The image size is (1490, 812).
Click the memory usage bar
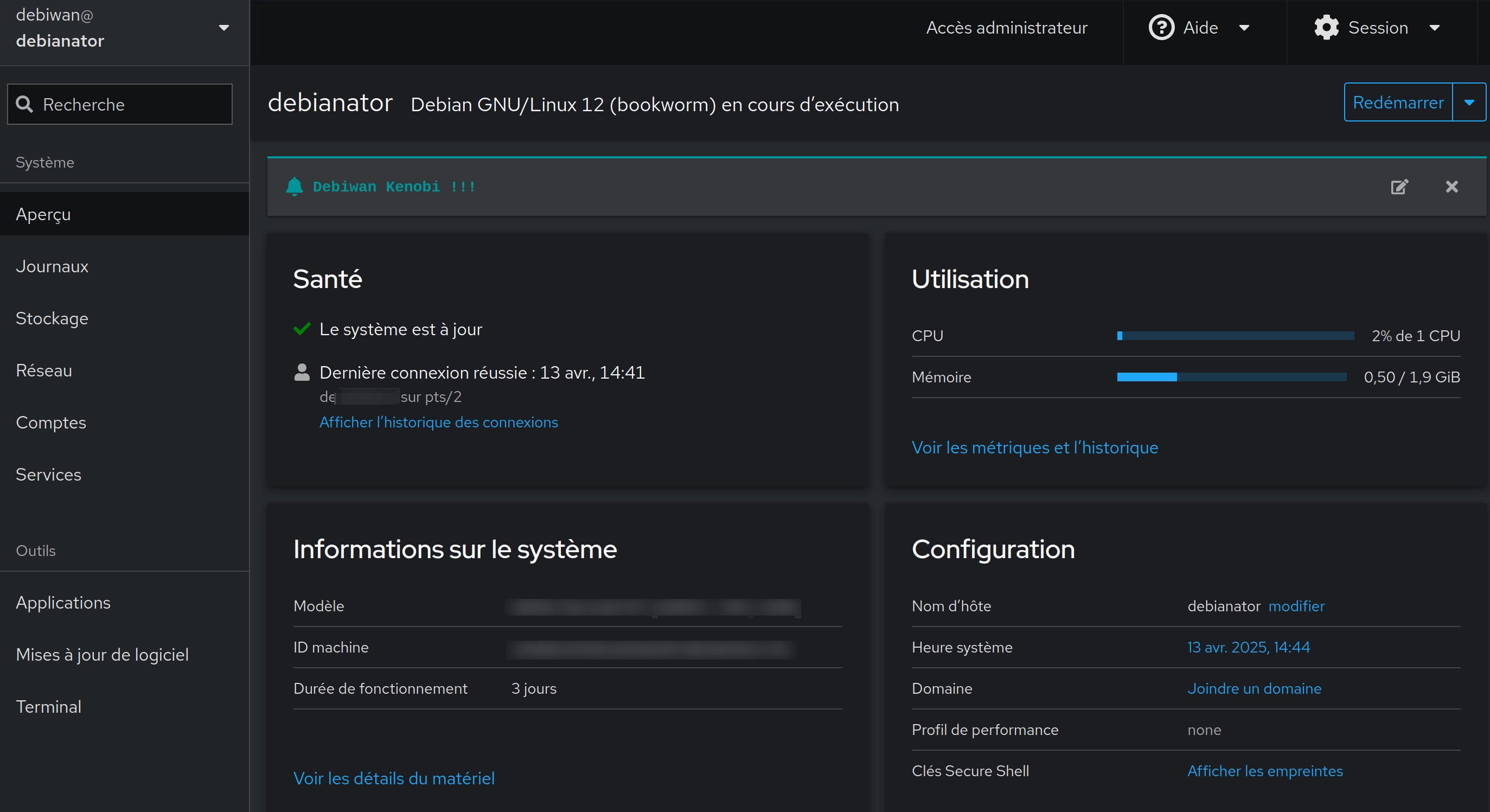[x=1231, y=377]
